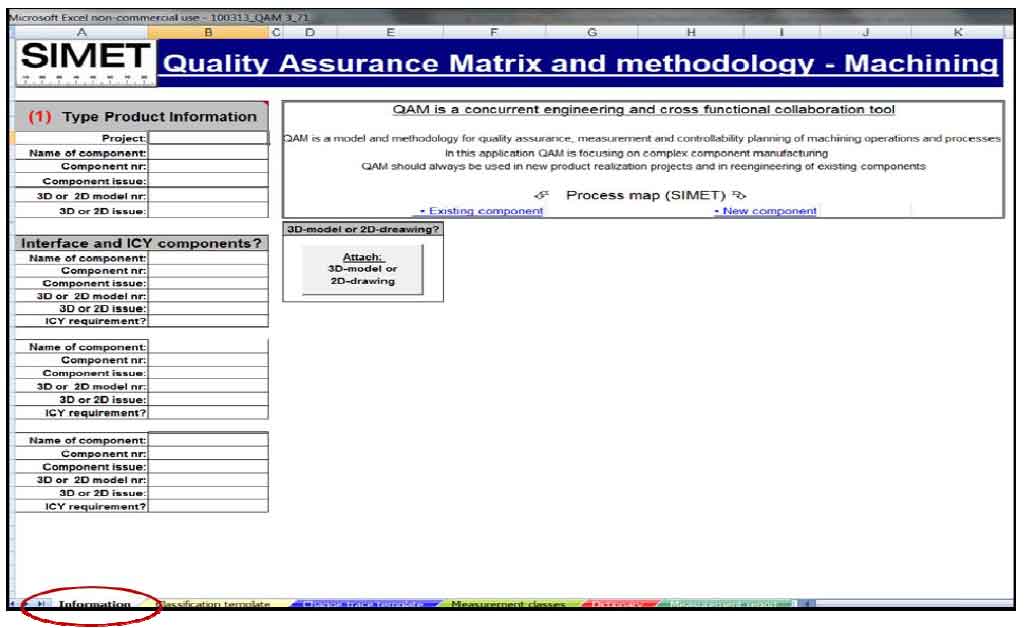Select column C header
1025x628 pixels.
[x=276, y=32]
